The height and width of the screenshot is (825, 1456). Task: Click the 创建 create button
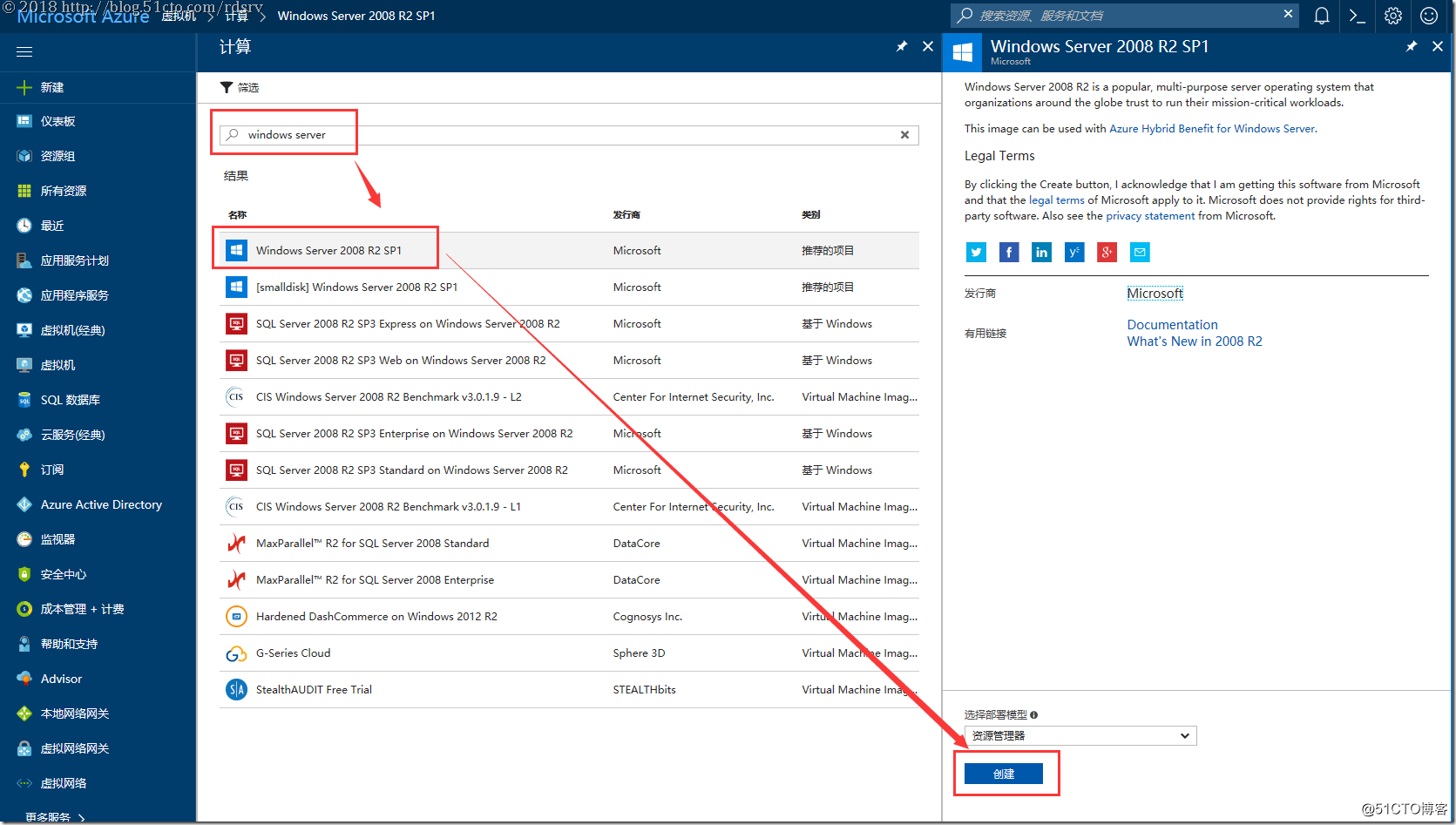coord(1004,774)
